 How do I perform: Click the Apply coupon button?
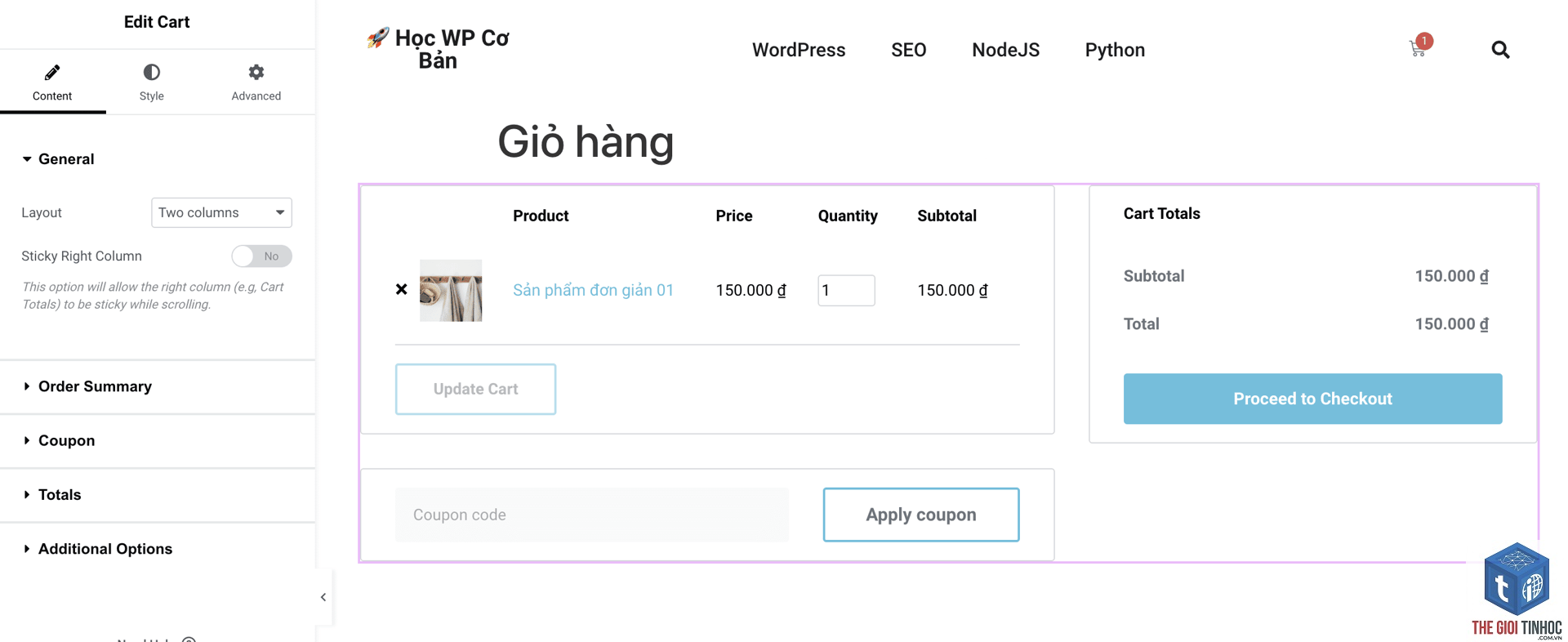[921, 515]
